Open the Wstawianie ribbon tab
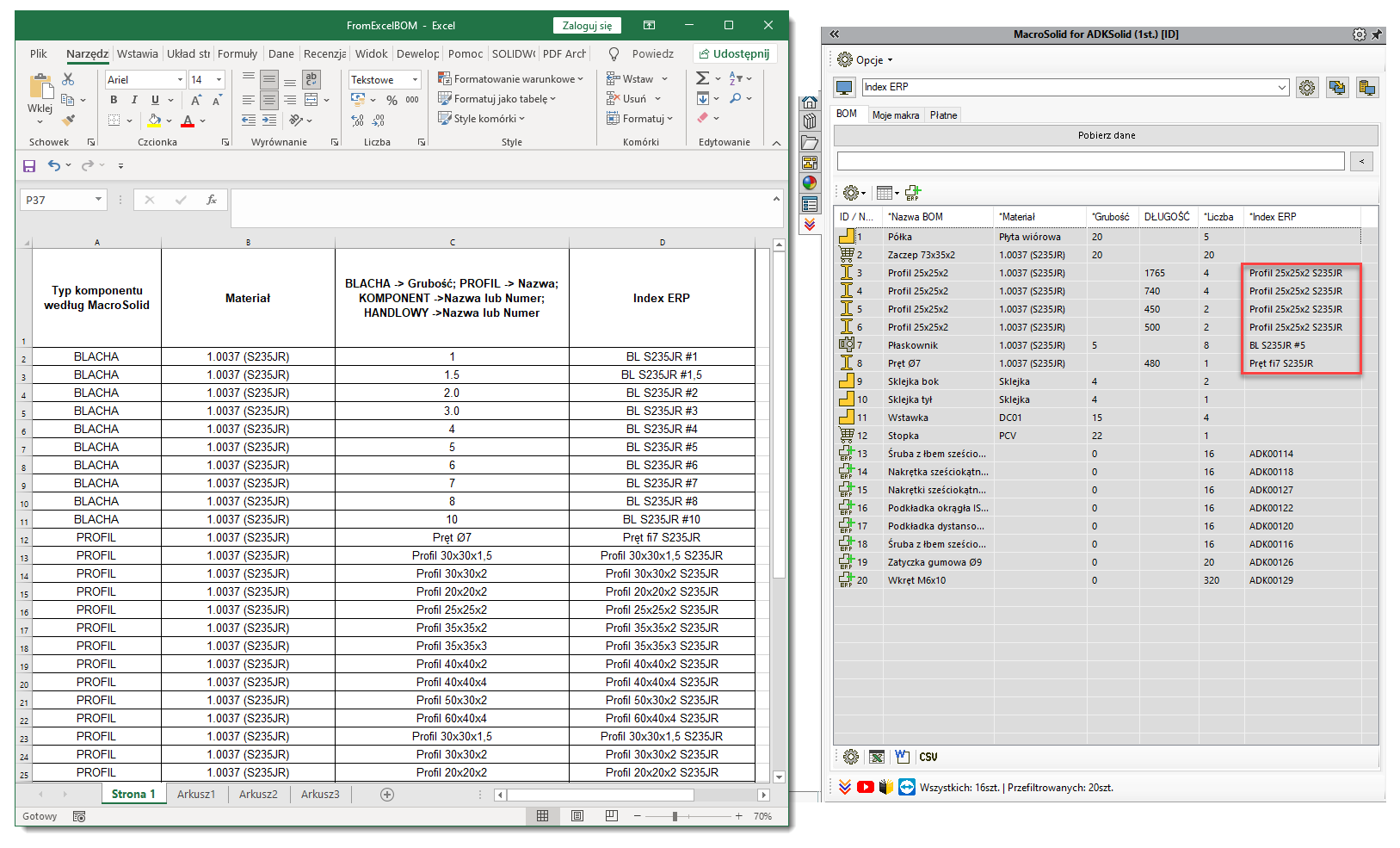The width and height of the screenshot is (1400, 848). [x=138, y=53]
